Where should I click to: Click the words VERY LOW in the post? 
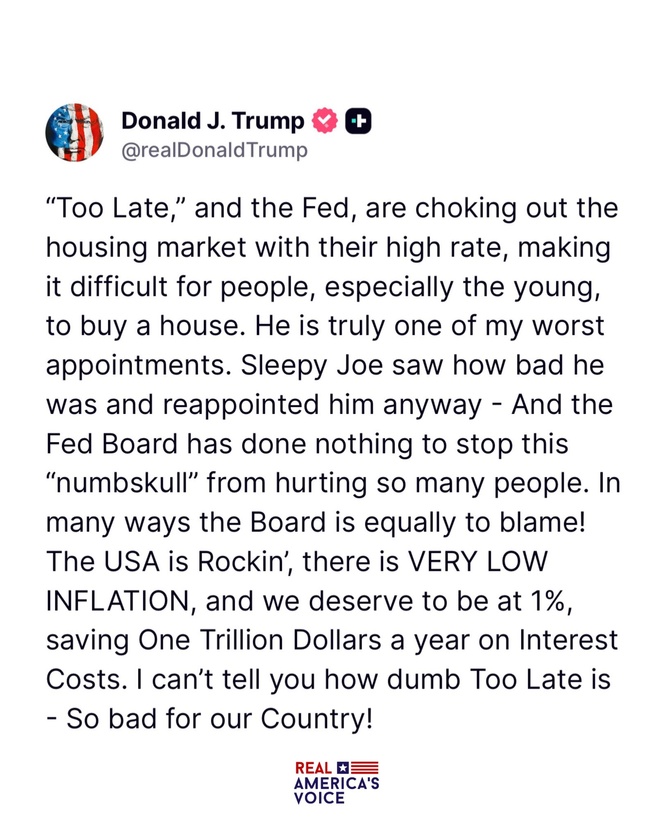click(478, 562)
